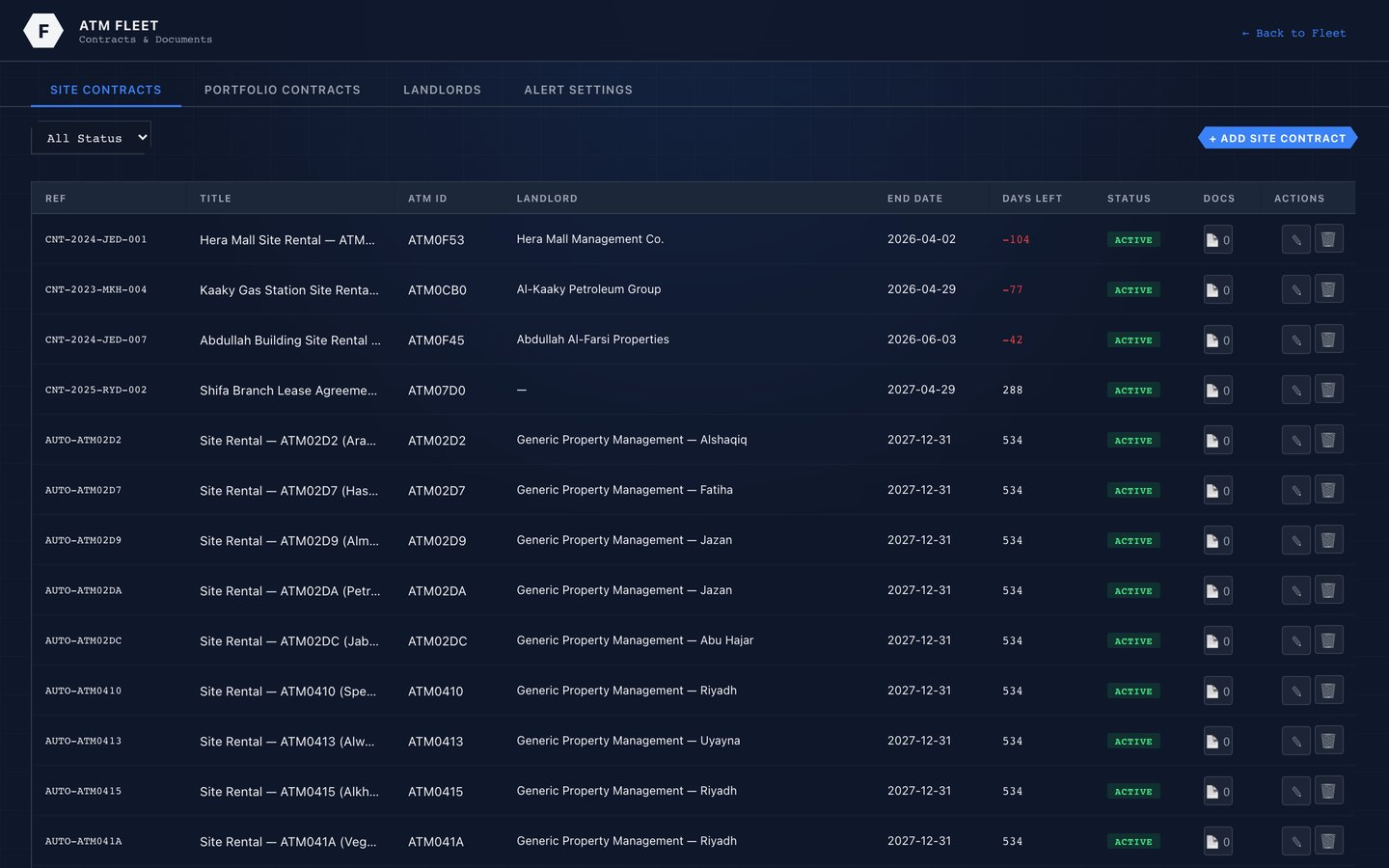Click the Days Left column header
The height and width of the screenshot is (868, 1389).
point(1032,199)
